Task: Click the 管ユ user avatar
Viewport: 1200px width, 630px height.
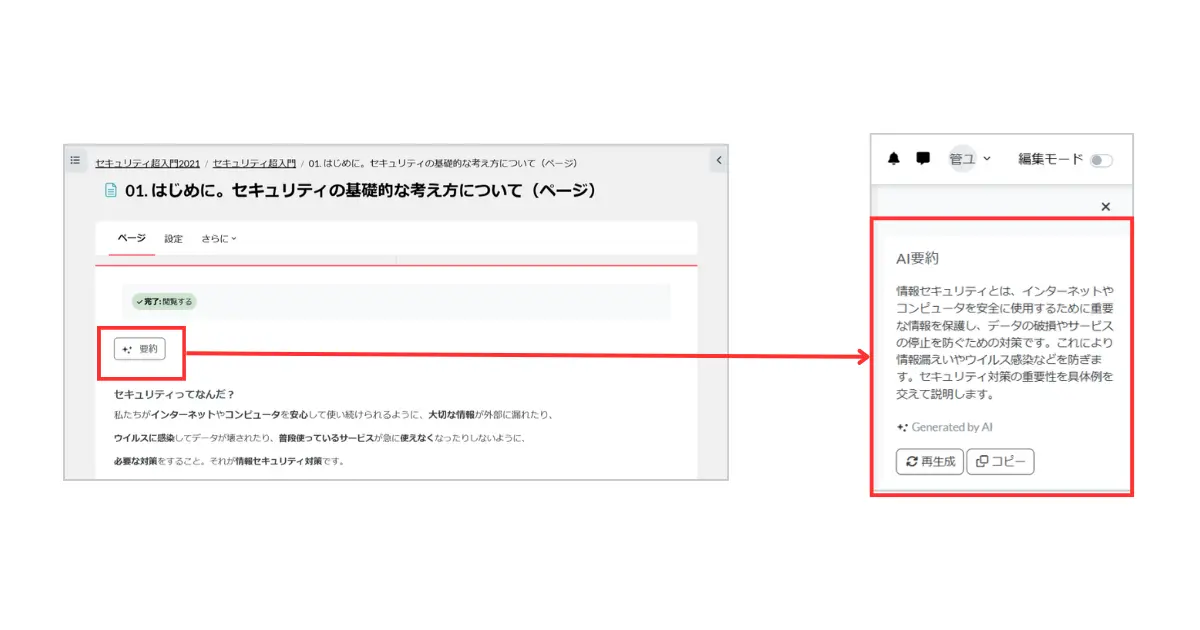Action: (963, 159)
